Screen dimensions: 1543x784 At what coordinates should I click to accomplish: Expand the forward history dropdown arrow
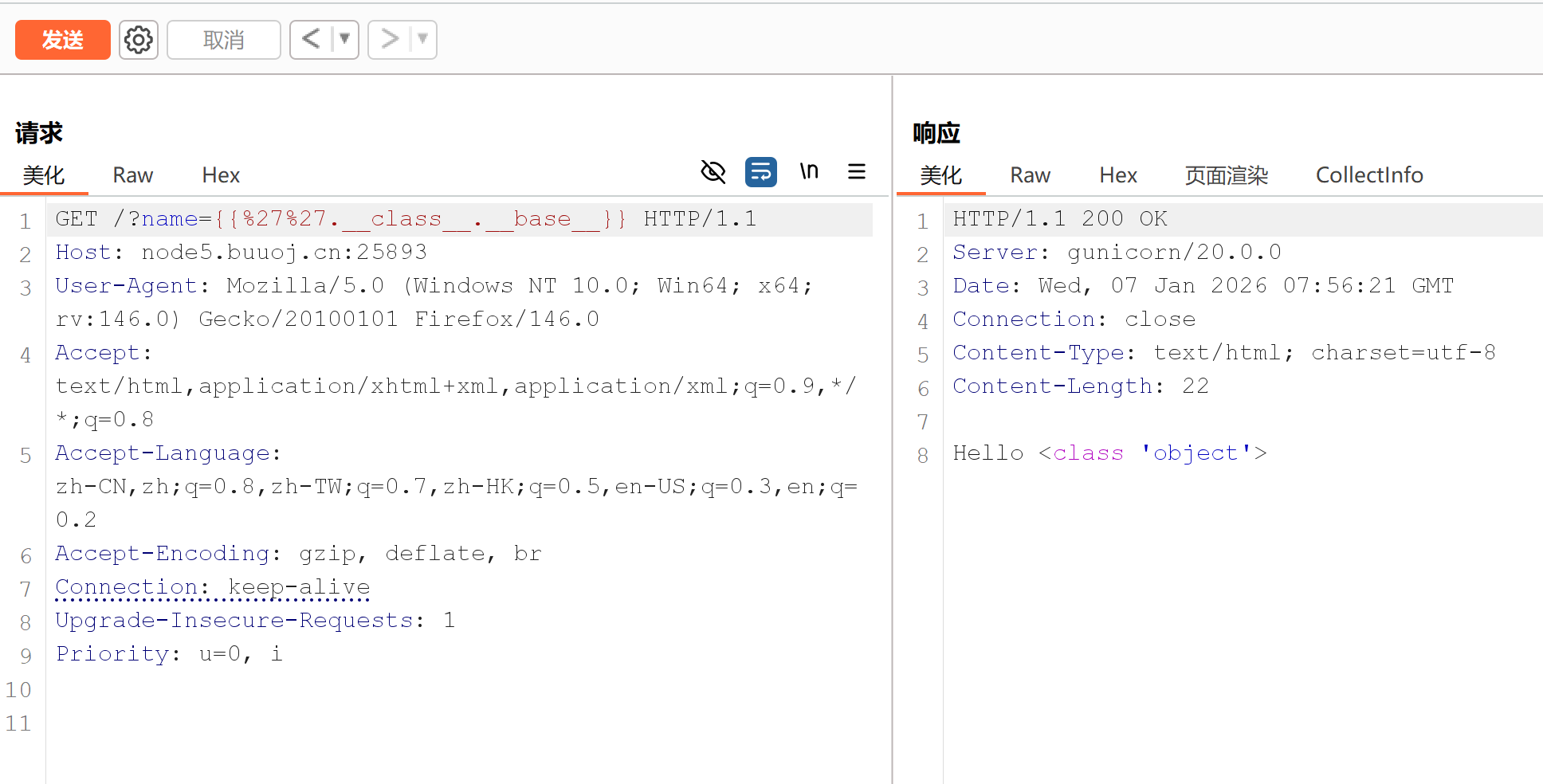coord(423,39)
